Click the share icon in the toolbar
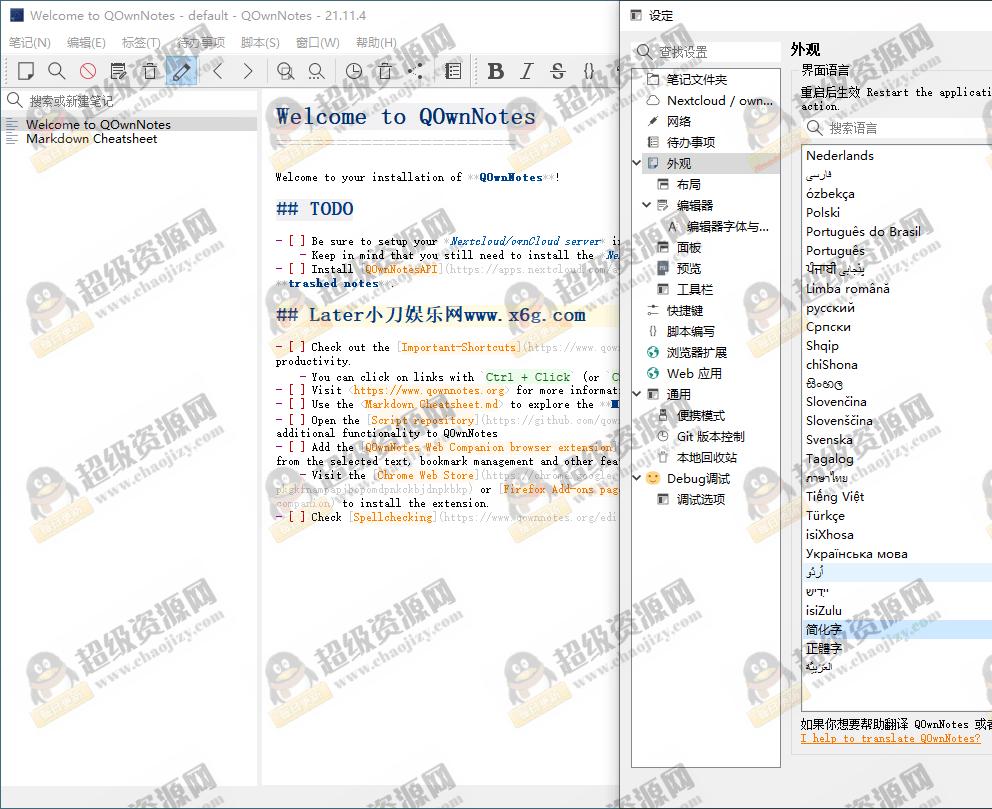Viewport: 992px width, 809px height. tap(414, 71)
